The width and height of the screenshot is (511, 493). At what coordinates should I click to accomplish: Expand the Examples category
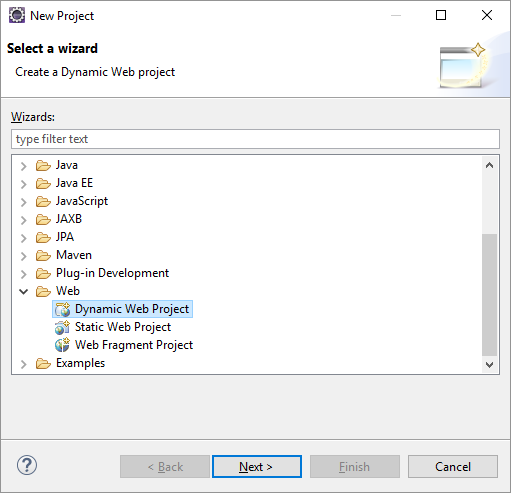(24, 364)
